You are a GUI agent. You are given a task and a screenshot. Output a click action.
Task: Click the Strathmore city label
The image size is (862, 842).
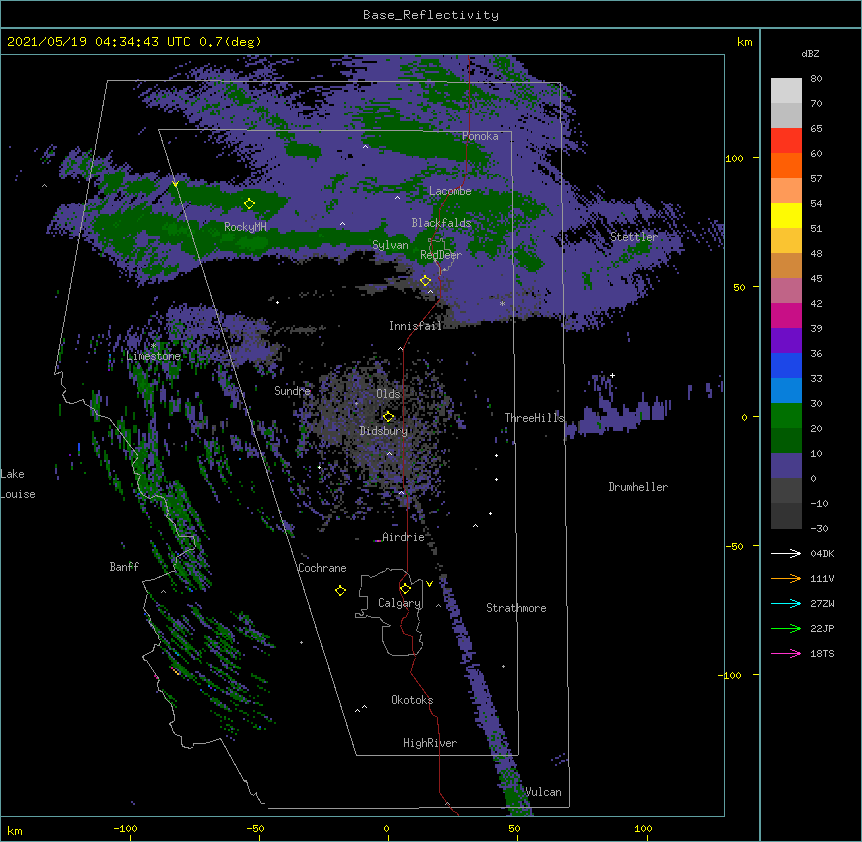tap(516, 608)
